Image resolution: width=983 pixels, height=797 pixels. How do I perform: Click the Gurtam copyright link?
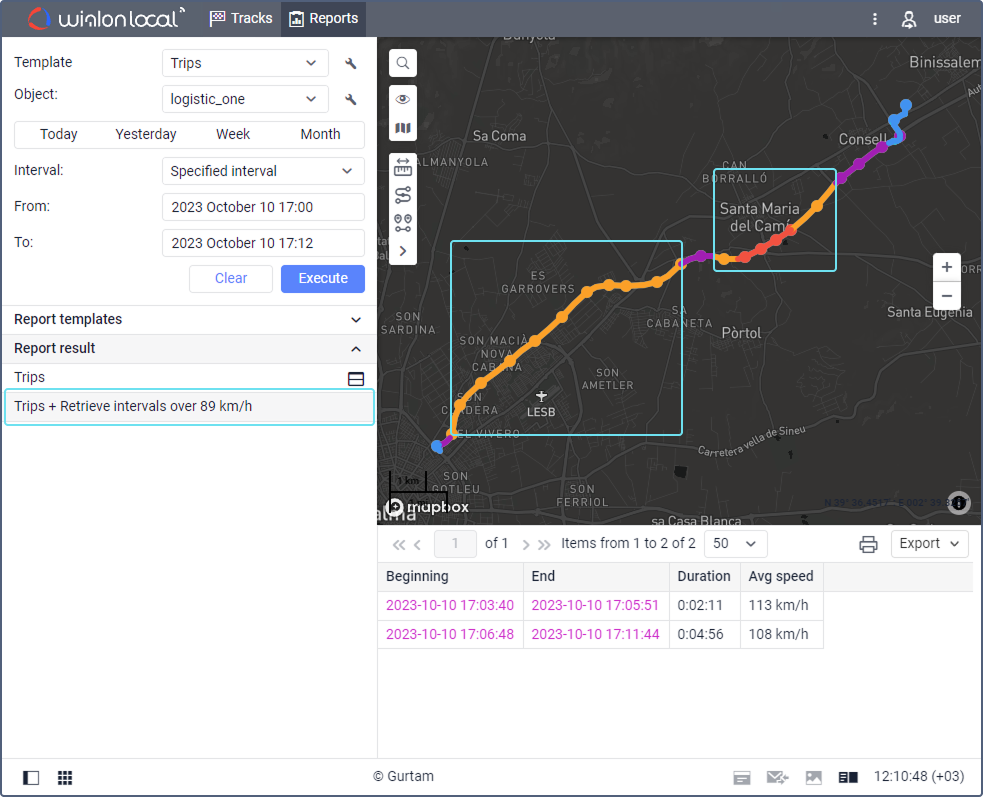point(403,776)
